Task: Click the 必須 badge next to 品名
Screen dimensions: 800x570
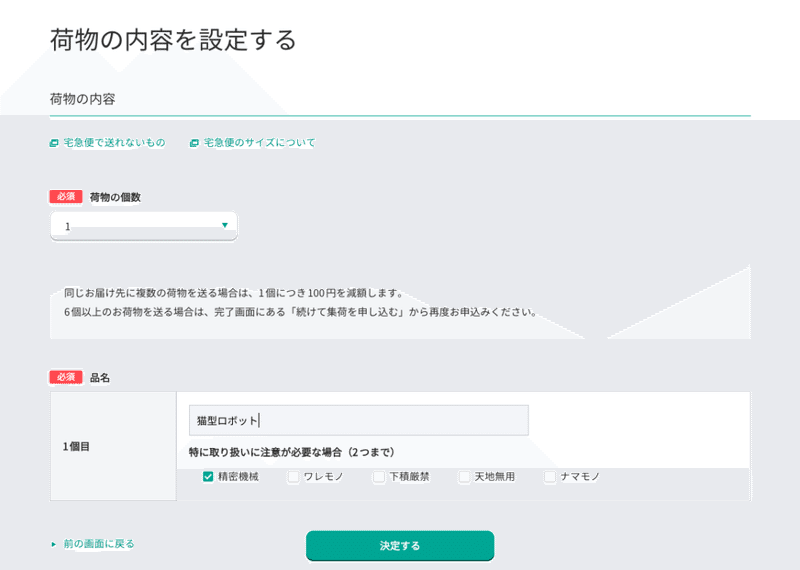Action: (x=66, y=377)
